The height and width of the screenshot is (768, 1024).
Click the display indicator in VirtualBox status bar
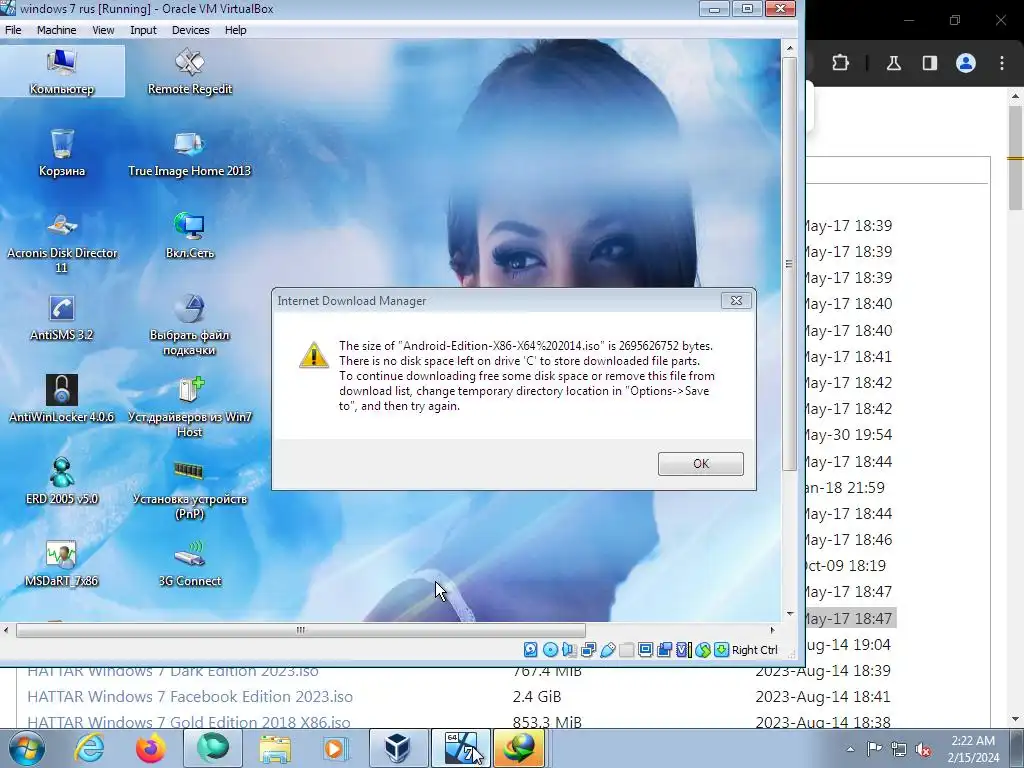point(645,650)
